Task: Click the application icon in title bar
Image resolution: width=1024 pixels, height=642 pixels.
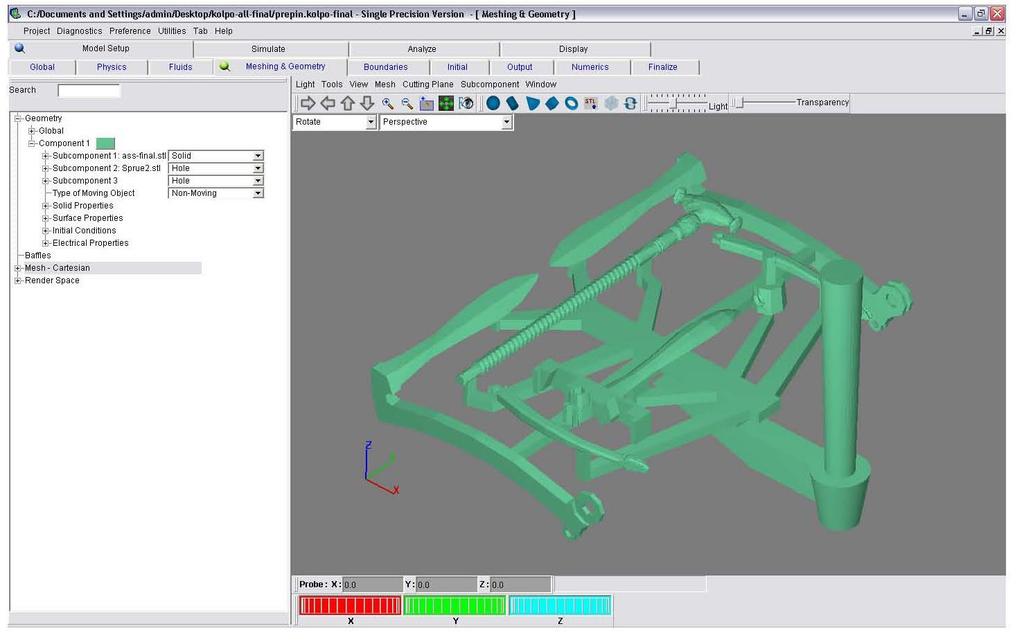Action: 16,13
